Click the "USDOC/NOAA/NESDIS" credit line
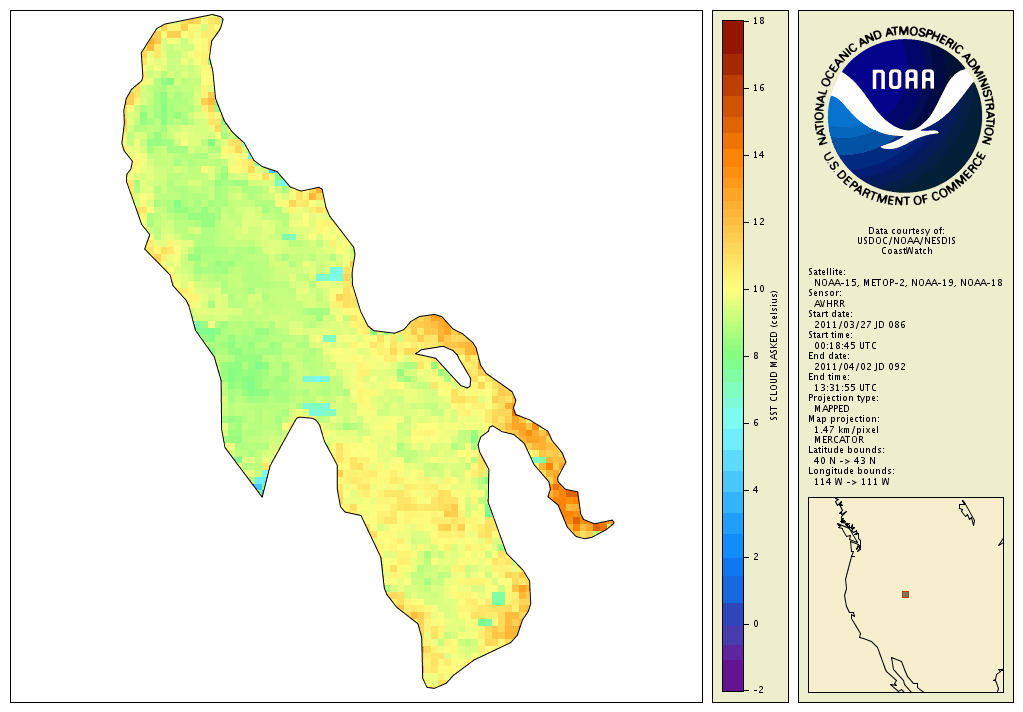 click(x=906, y=241)
